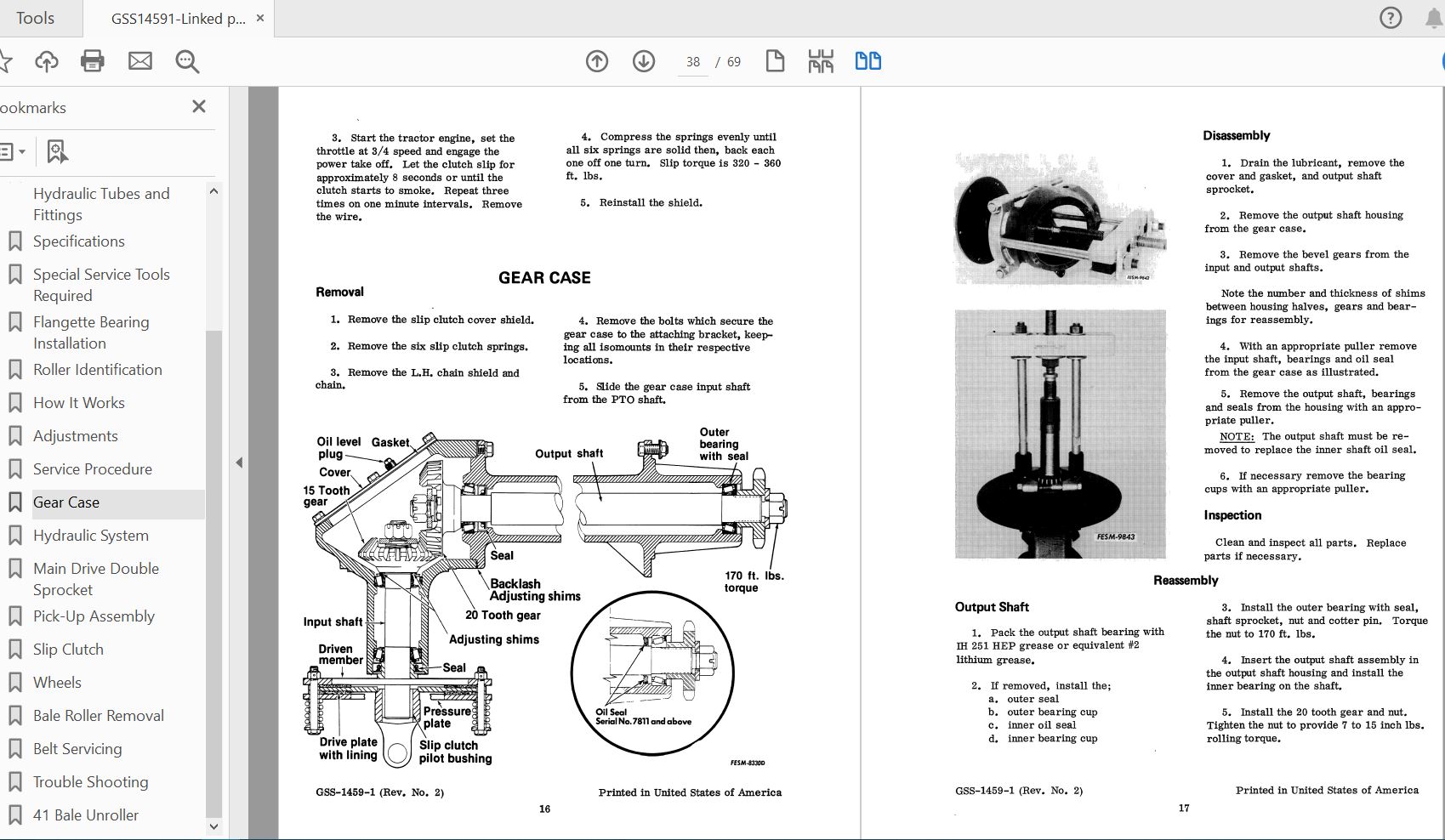
Task: Click the page number input field
Action: [693, 62]
